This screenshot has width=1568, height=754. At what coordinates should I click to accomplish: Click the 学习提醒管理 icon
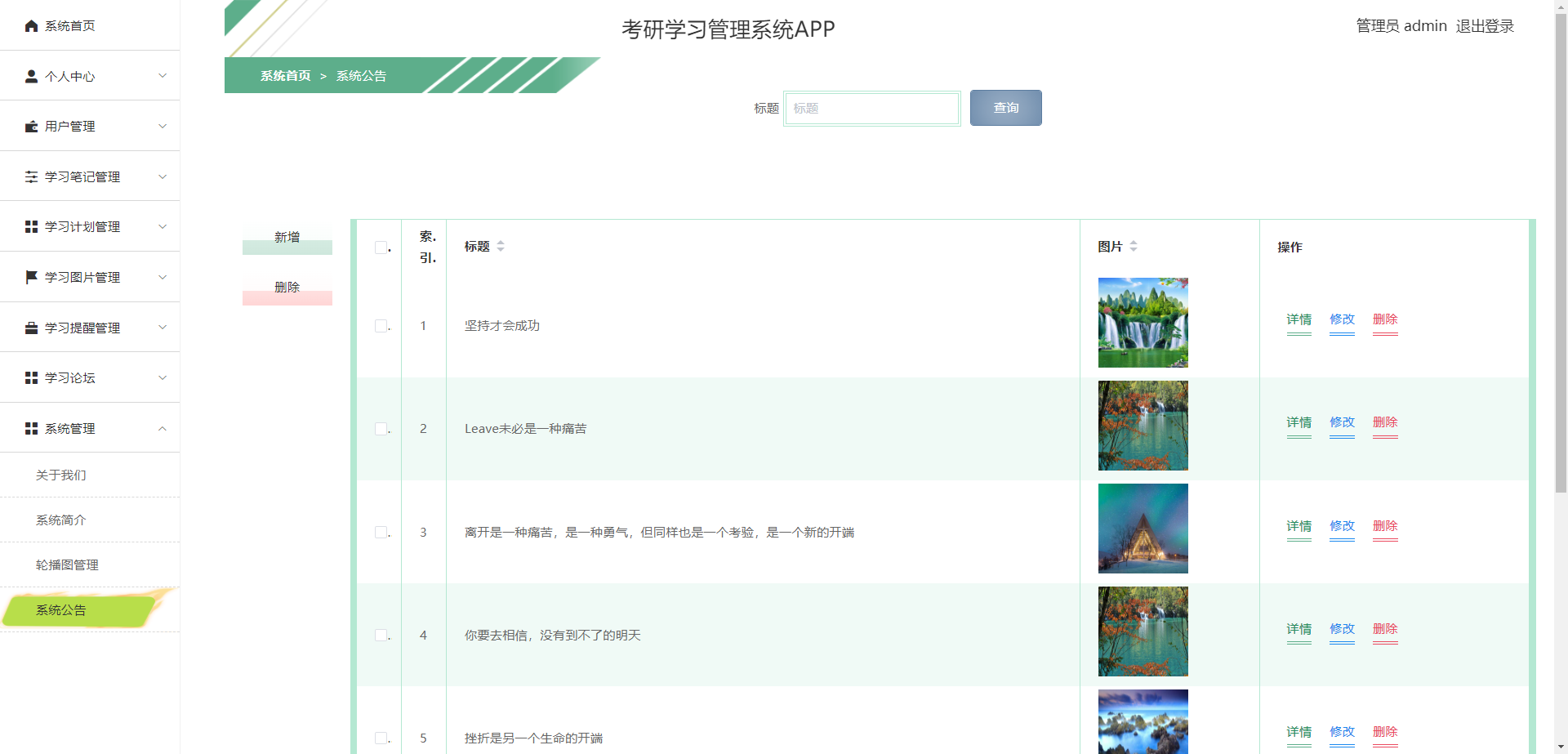point(31,327)
